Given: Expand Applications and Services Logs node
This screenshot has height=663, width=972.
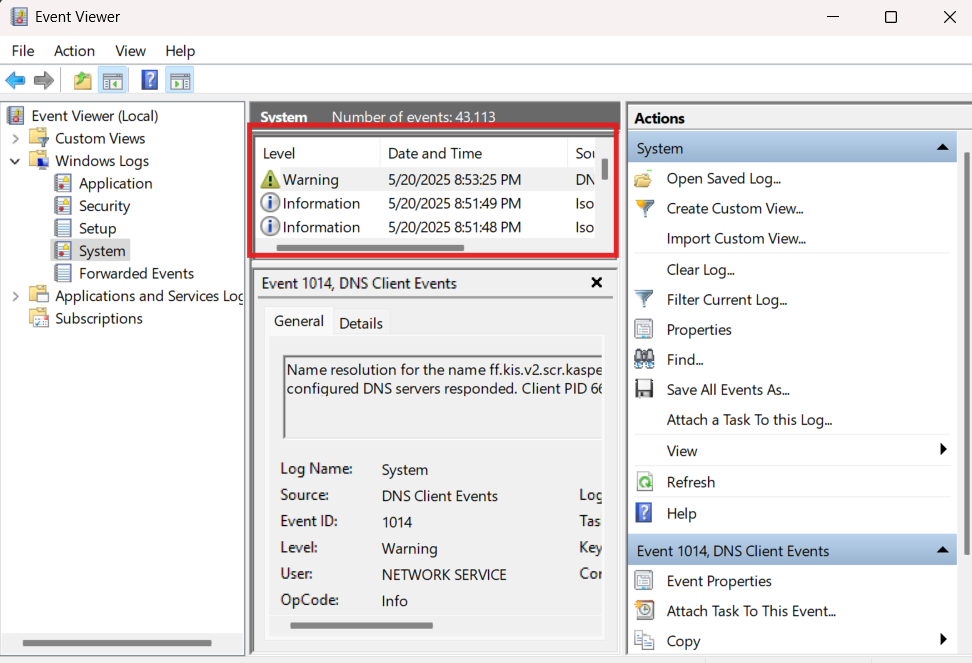Looking at the screenshot, I should tap(16, 296).
